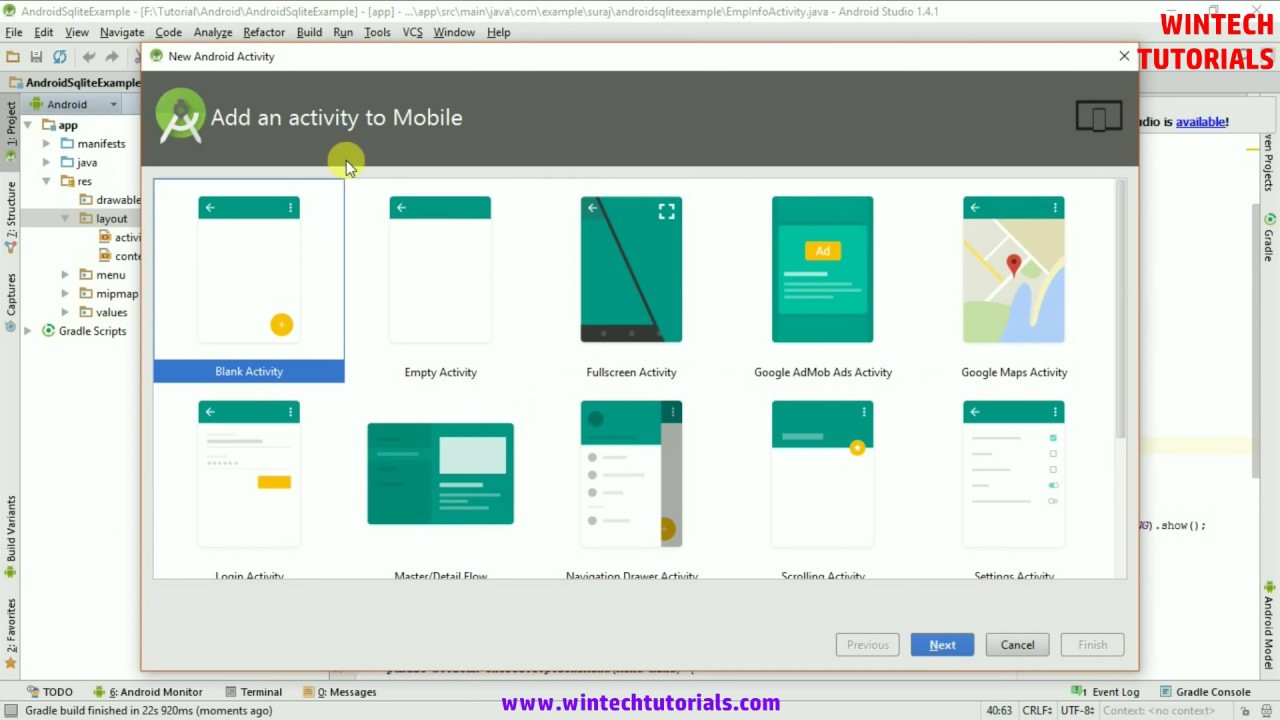
Task: Open the Terminal tool window
Action: click(253, 692)
